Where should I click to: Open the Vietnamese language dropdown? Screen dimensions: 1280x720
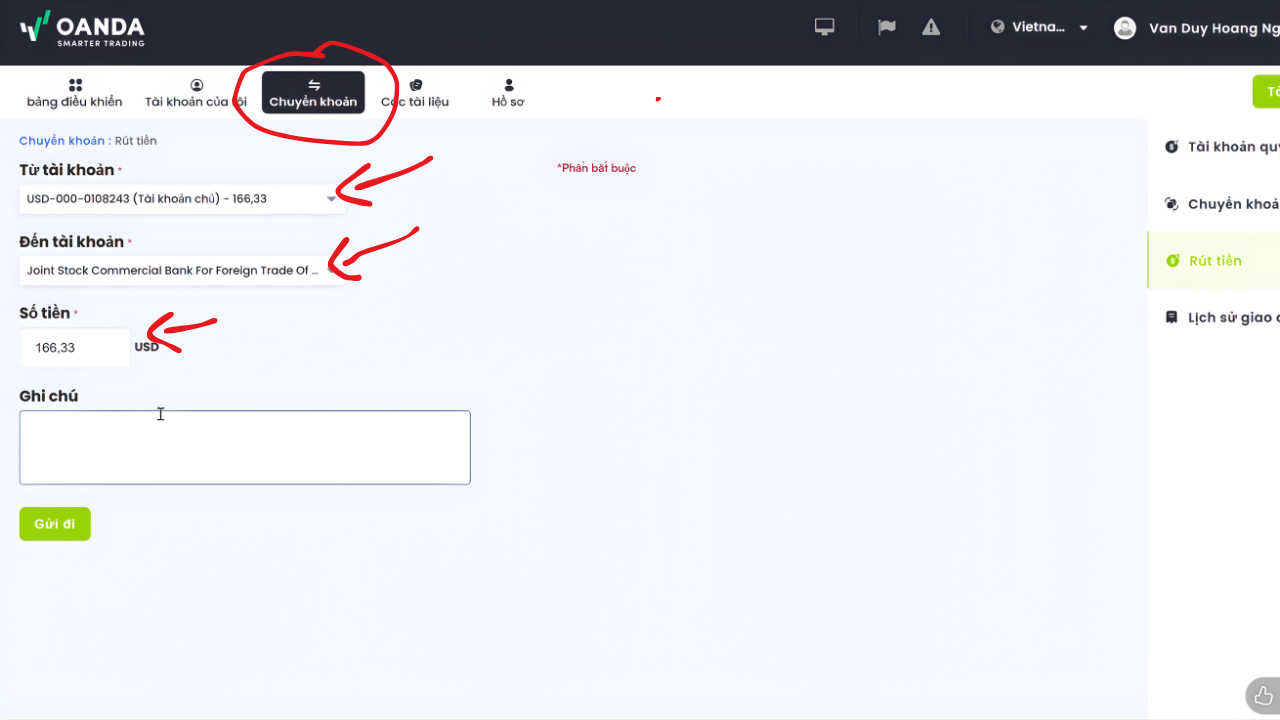pos(1040,27)
